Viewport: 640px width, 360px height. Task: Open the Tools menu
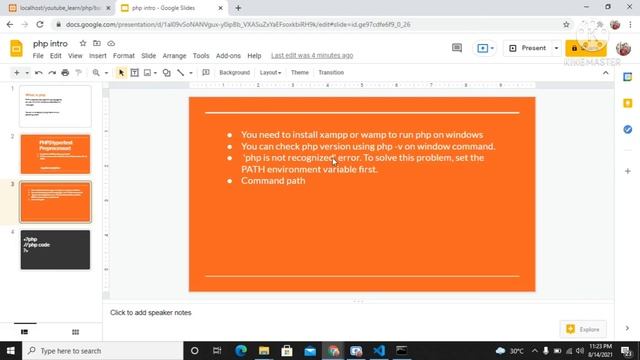tap(201, 56)
